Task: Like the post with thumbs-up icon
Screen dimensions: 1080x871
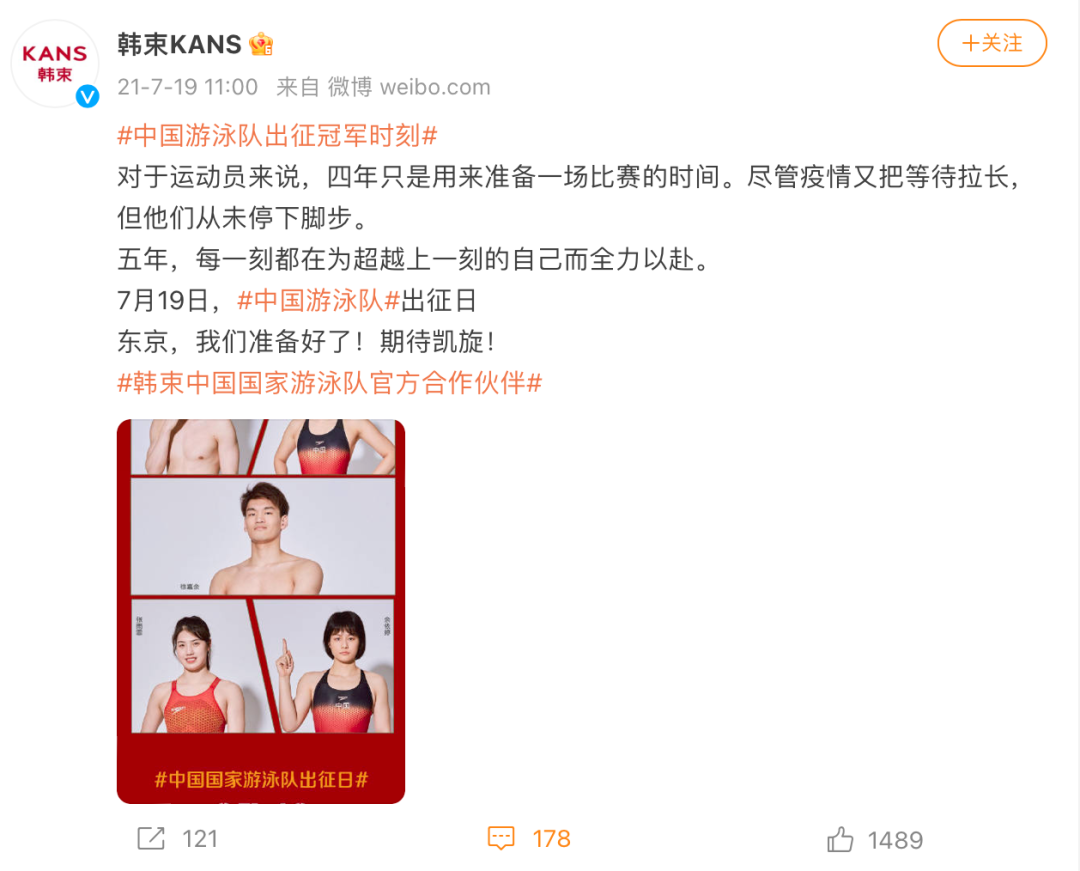Action: [x=840, y=839]
